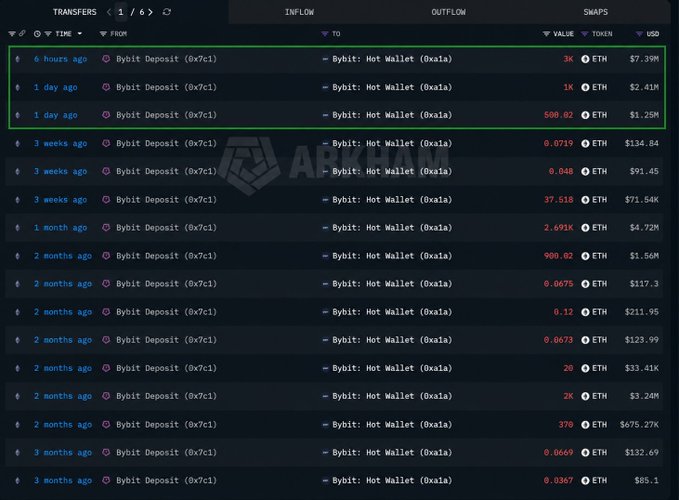Click the link icon in header
This screenshot has height=500, width=679.
tap(22, 33)
